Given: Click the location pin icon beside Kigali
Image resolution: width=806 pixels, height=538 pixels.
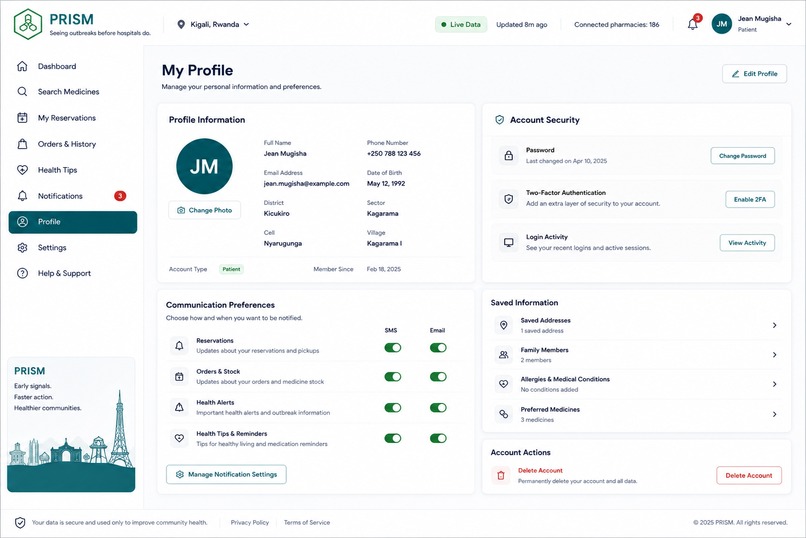Looking at the screenshot, I should pyautogui.click(x=181, y=24).
